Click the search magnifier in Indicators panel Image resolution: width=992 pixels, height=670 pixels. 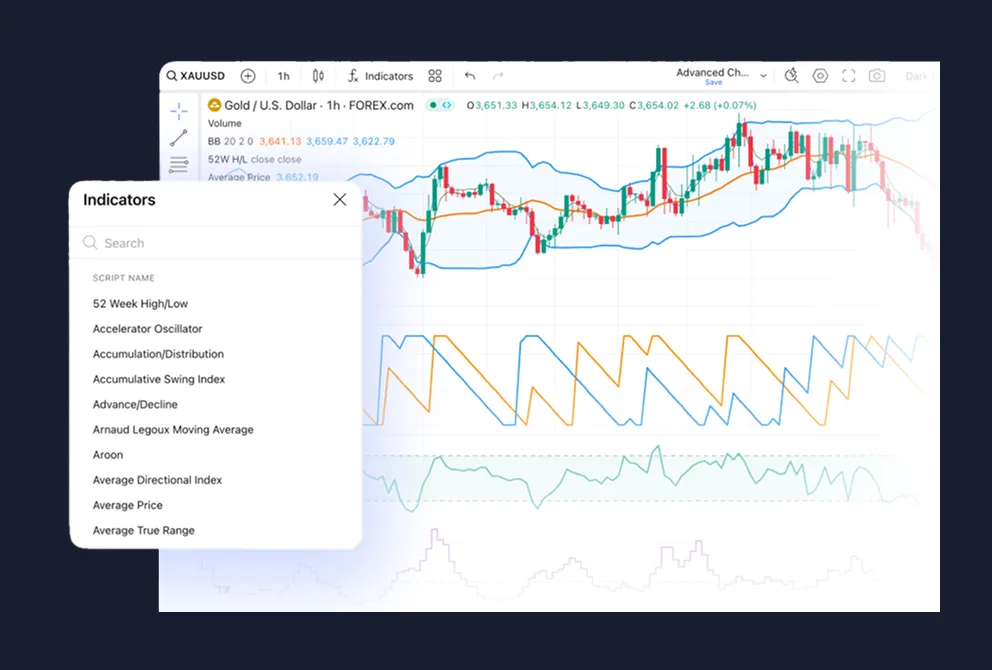coord(90,243)
